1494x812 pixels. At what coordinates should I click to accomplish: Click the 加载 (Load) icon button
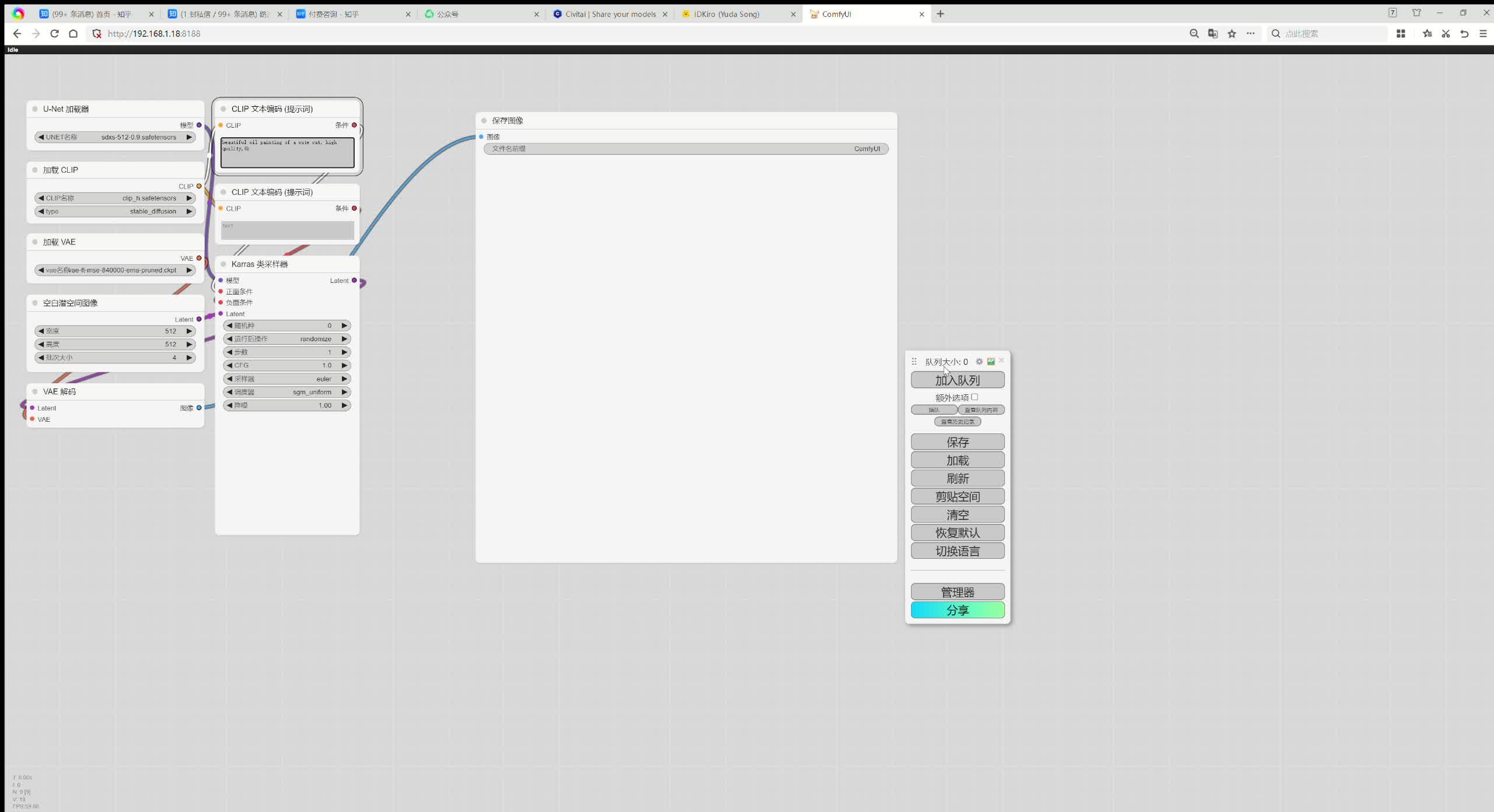957,460
